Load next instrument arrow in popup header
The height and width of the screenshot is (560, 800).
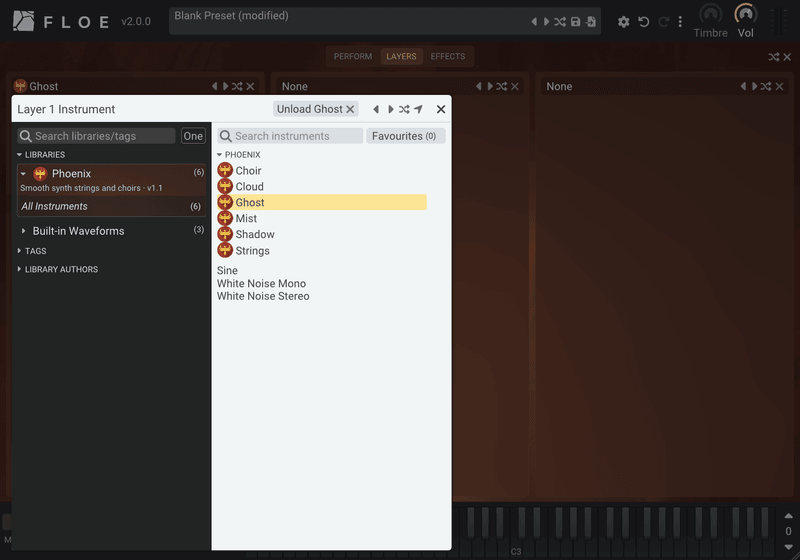(x=390, y=109)
